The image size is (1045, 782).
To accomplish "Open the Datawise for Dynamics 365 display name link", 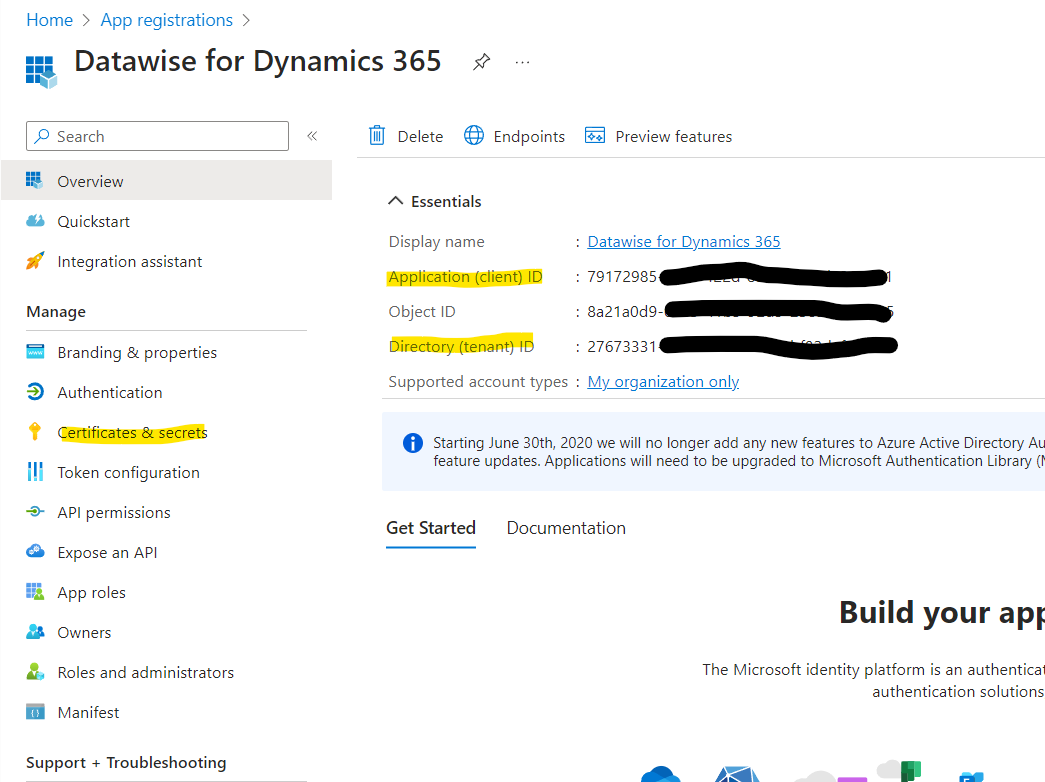I will [684, 241].
